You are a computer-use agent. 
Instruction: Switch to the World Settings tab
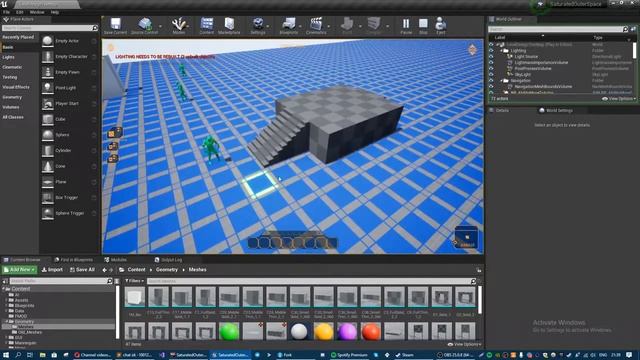pos(556,110)
